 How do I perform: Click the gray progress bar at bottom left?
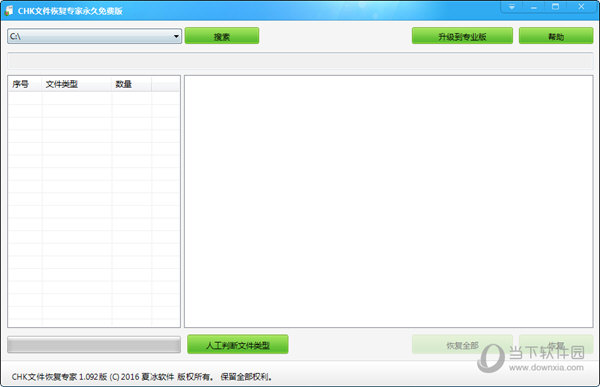[94, 345]
